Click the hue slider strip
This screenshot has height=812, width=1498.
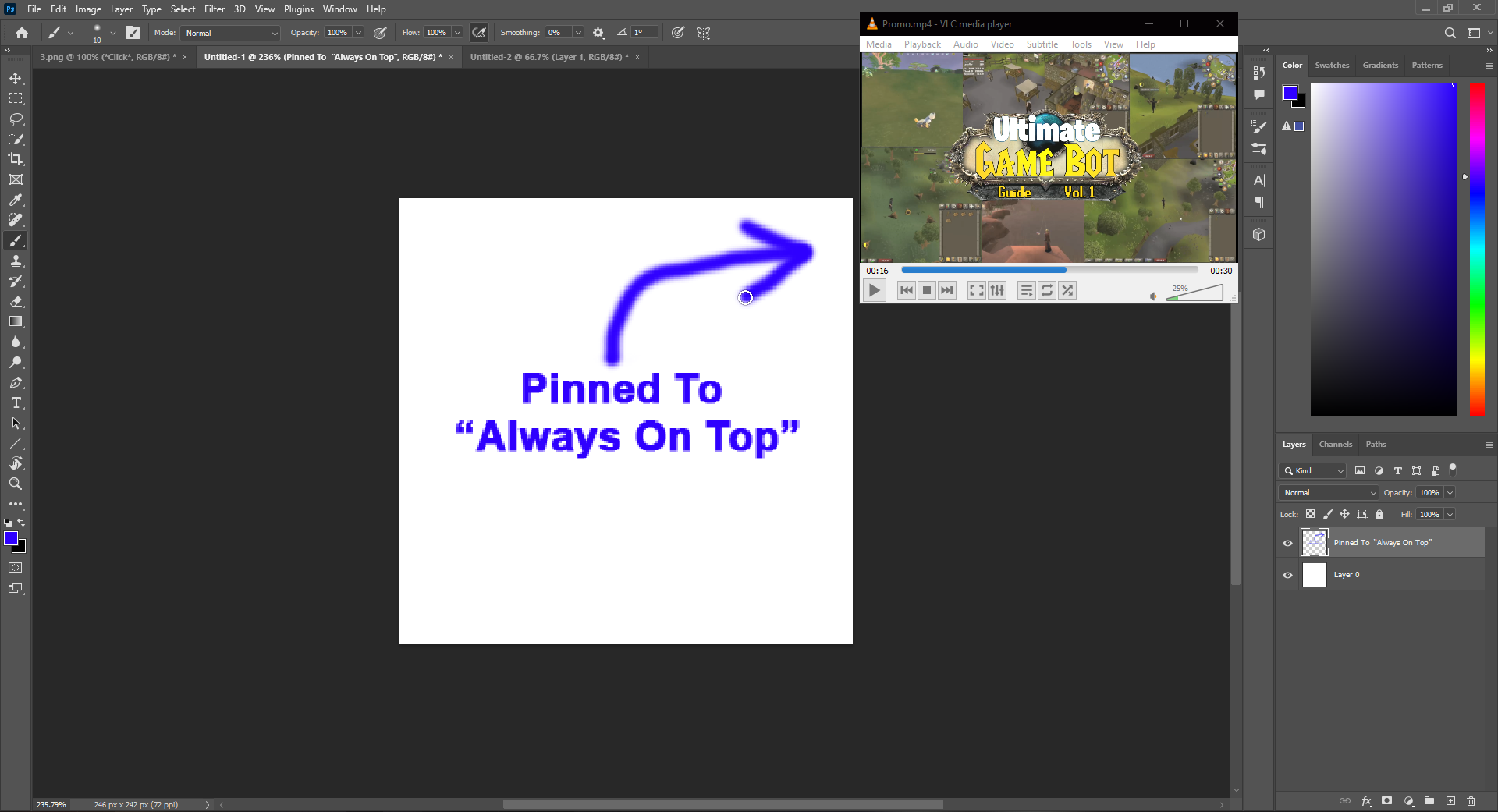pos(1477,249)
